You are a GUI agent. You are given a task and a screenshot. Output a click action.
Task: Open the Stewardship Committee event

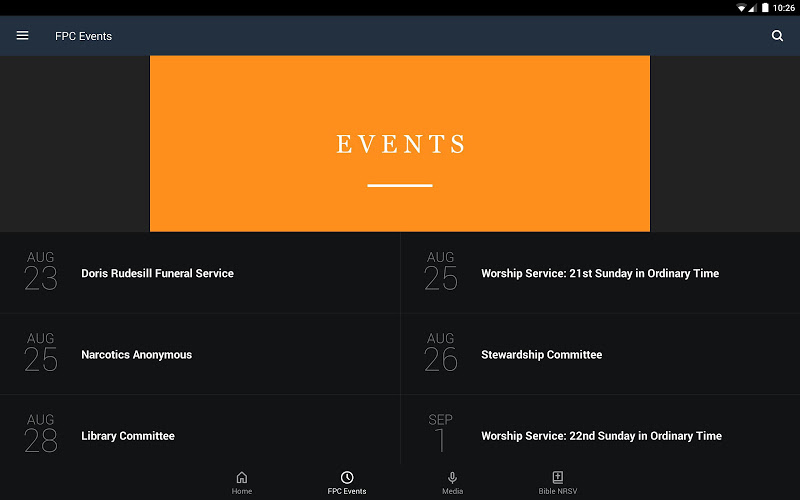[x=601, y=354]
